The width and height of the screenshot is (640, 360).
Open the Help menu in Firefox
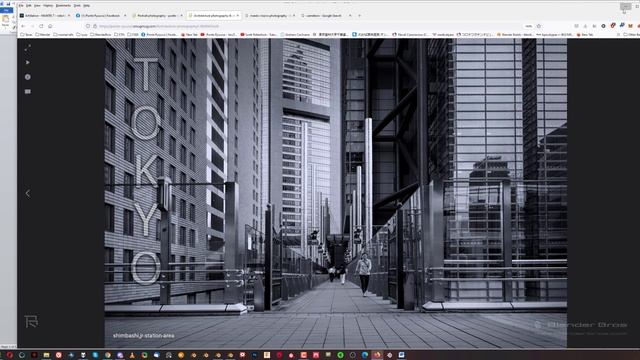[x=87, y=6]
